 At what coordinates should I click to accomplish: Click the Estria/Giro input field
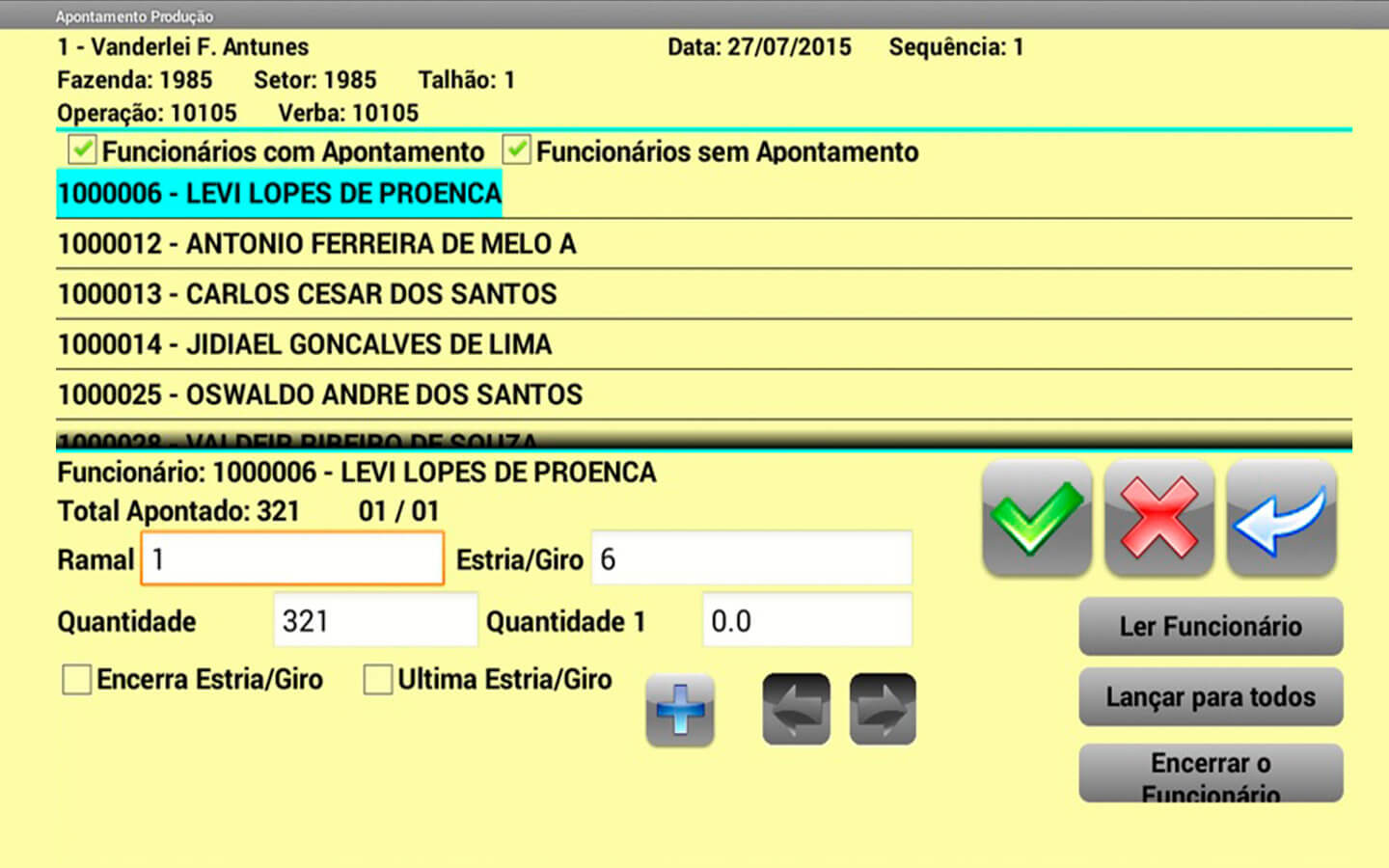751,558
